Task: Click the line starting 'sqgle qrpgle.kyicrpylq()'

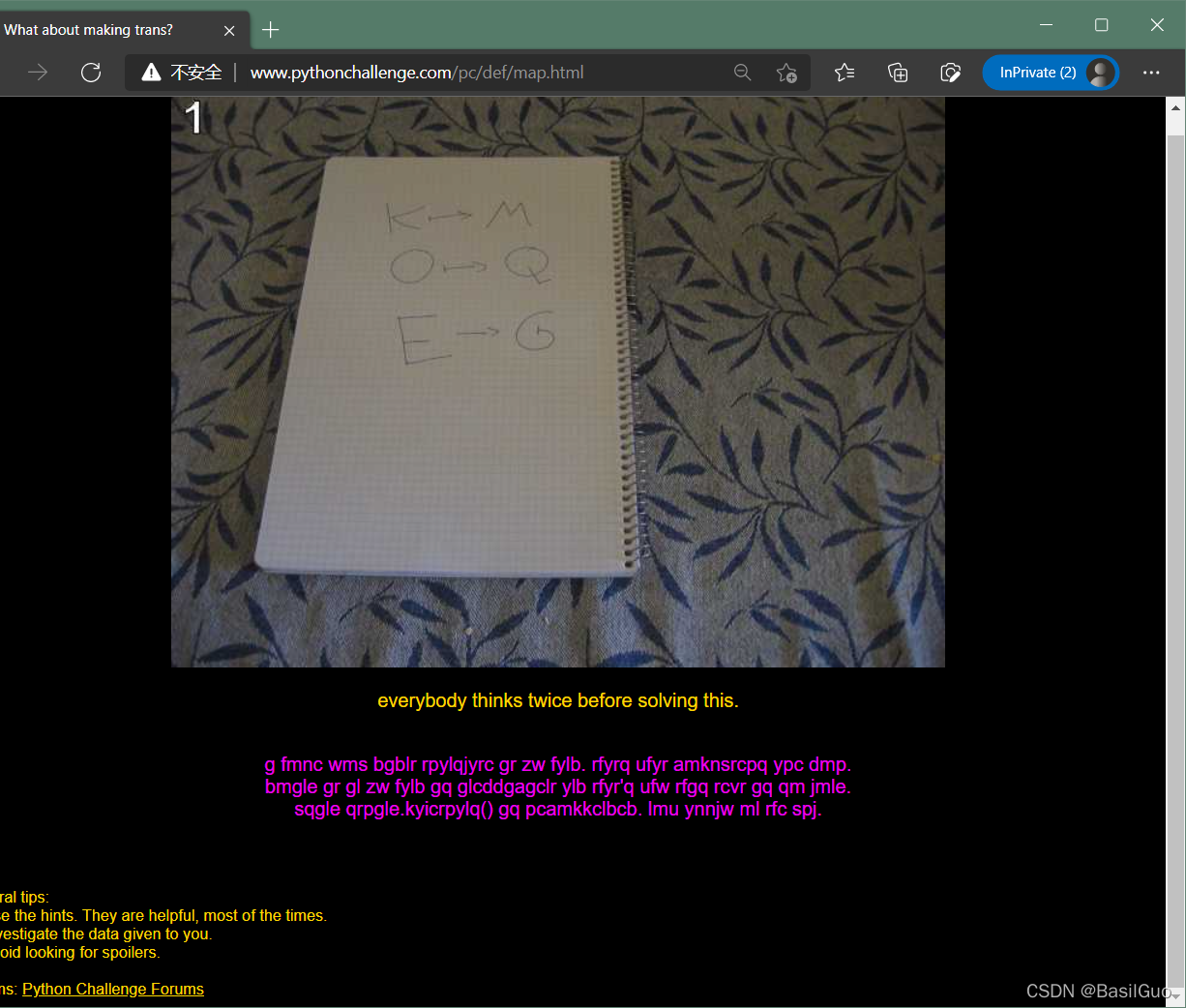Action: (558, 809)
